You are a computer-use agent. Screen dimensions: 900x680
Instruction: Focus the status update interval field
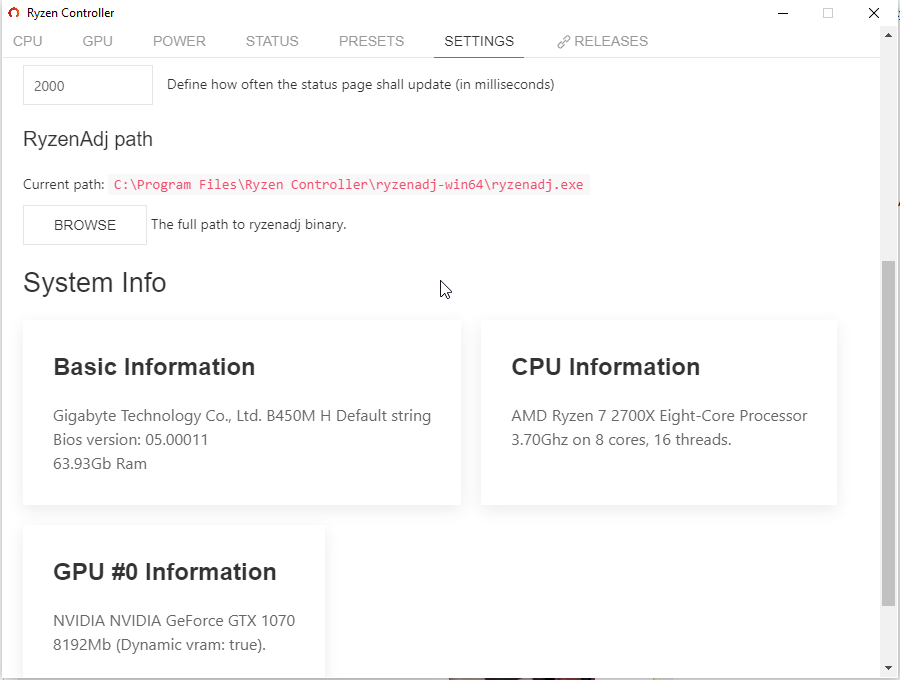[x=88, y=85]
